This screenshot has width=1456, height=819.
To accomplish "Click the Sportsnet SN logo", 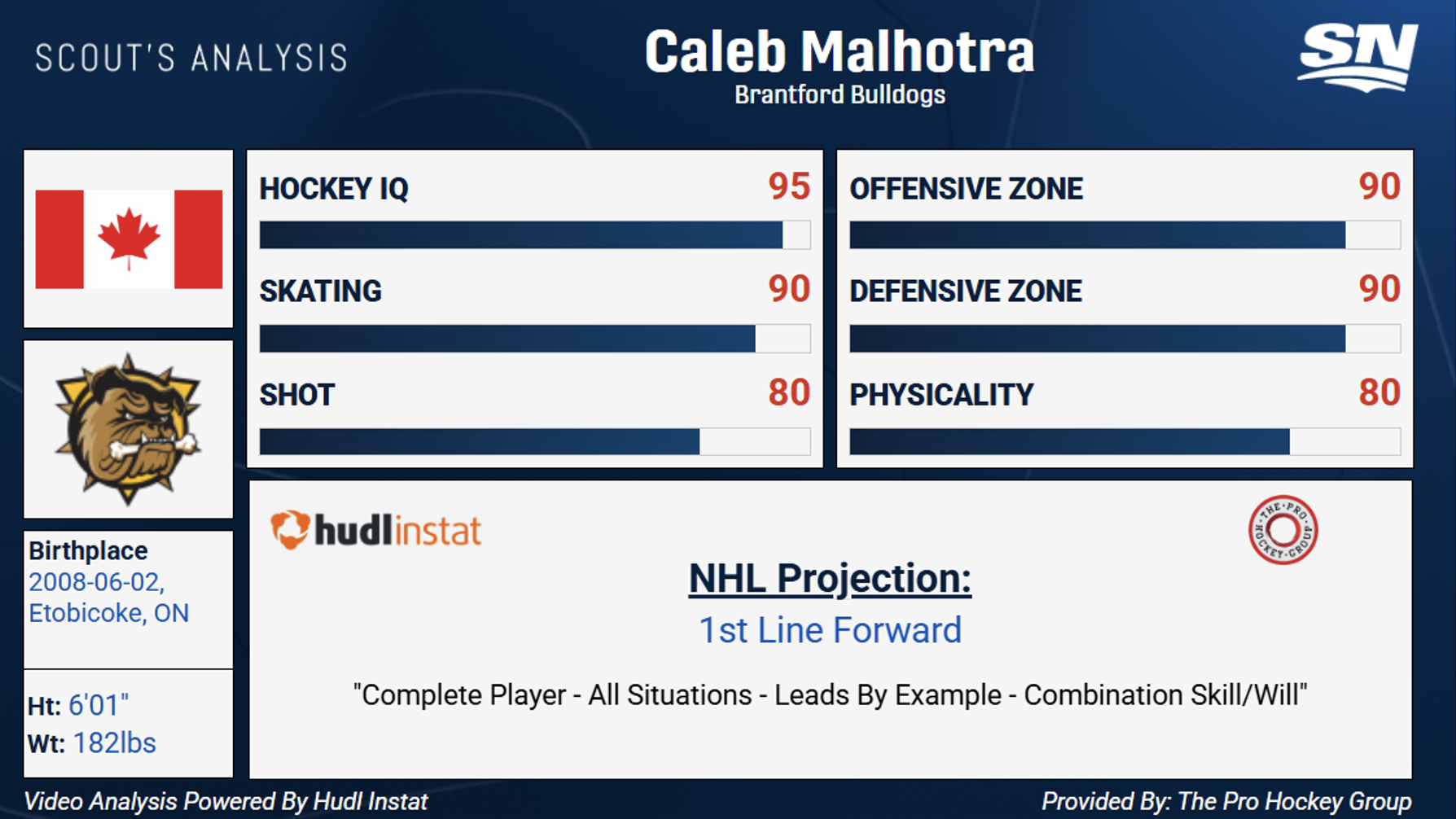I will click(x=1357, y=56).
